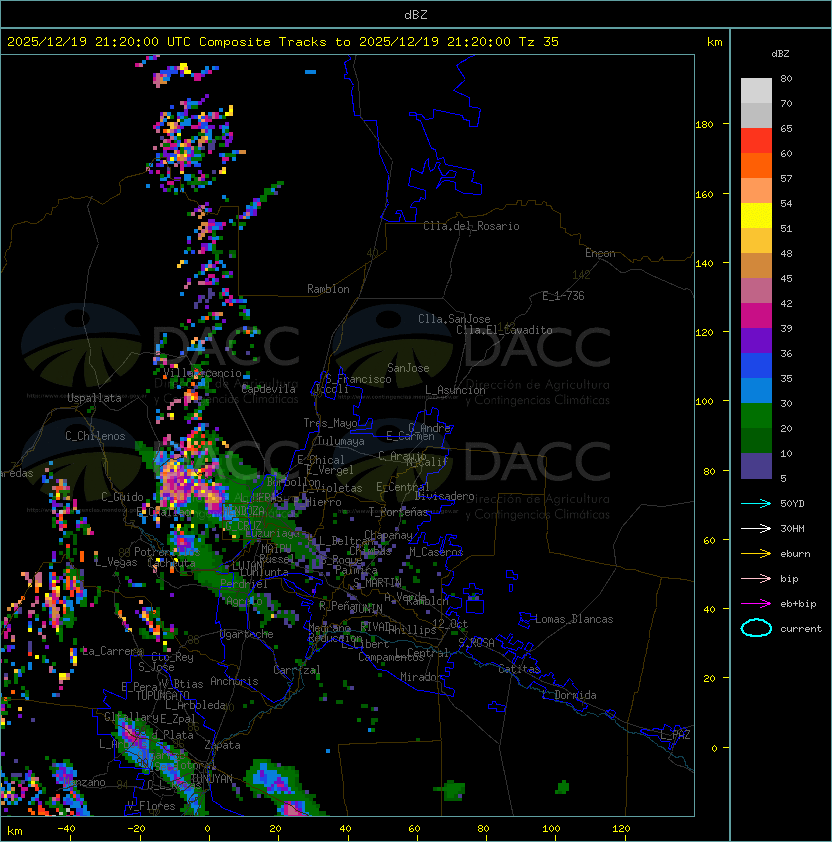This screenshot has height=842, width=832.
Task: Click the '-40' tick on the horizontal km axis
Action: [66, 829]
